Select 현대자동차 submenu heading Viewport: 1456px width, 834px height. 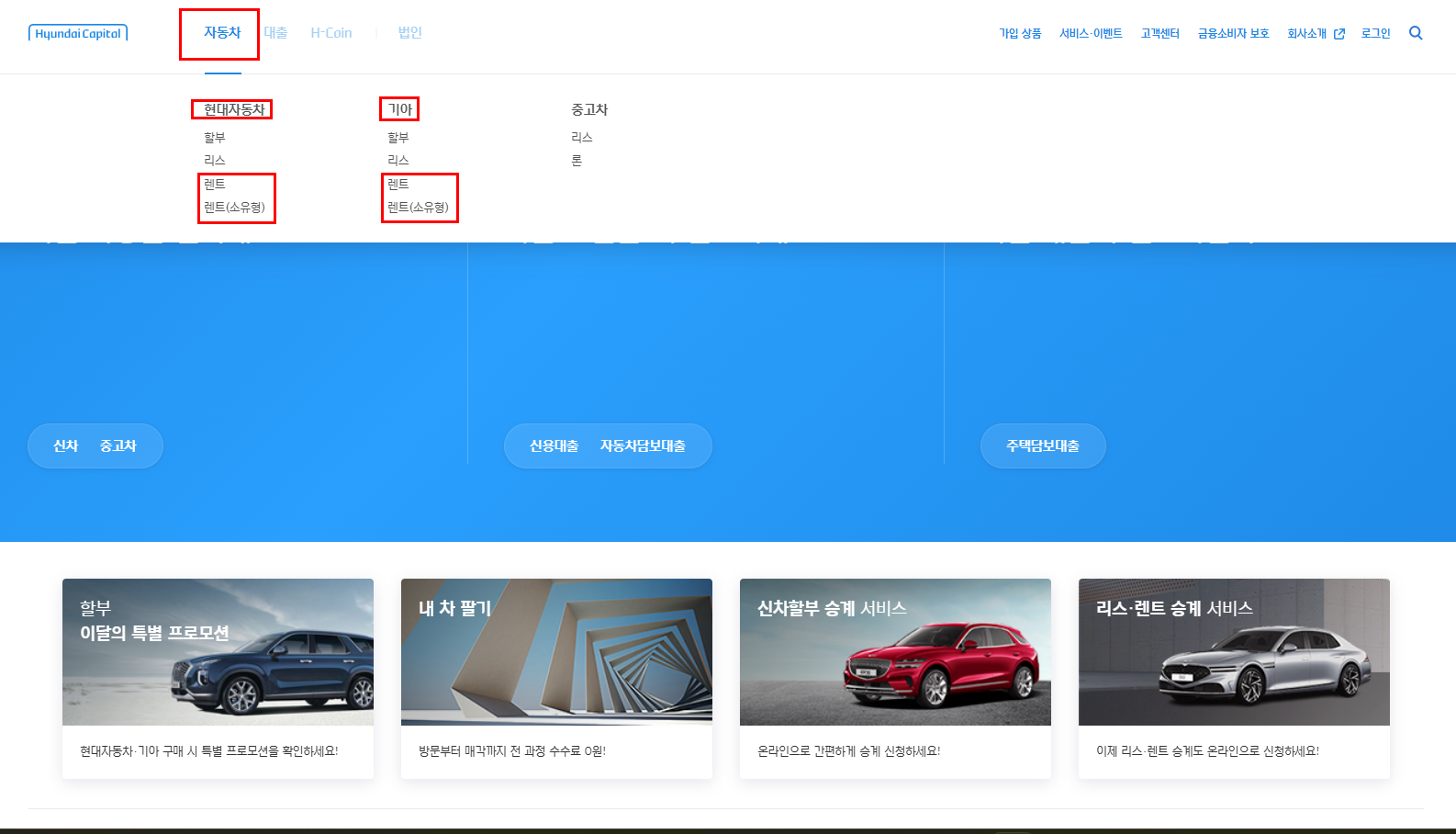[234, 109]
